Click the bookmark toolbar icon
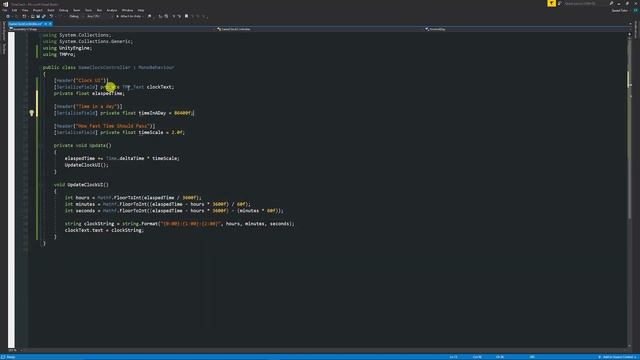This screenshot has width=640, height=360. coord(187,16)
